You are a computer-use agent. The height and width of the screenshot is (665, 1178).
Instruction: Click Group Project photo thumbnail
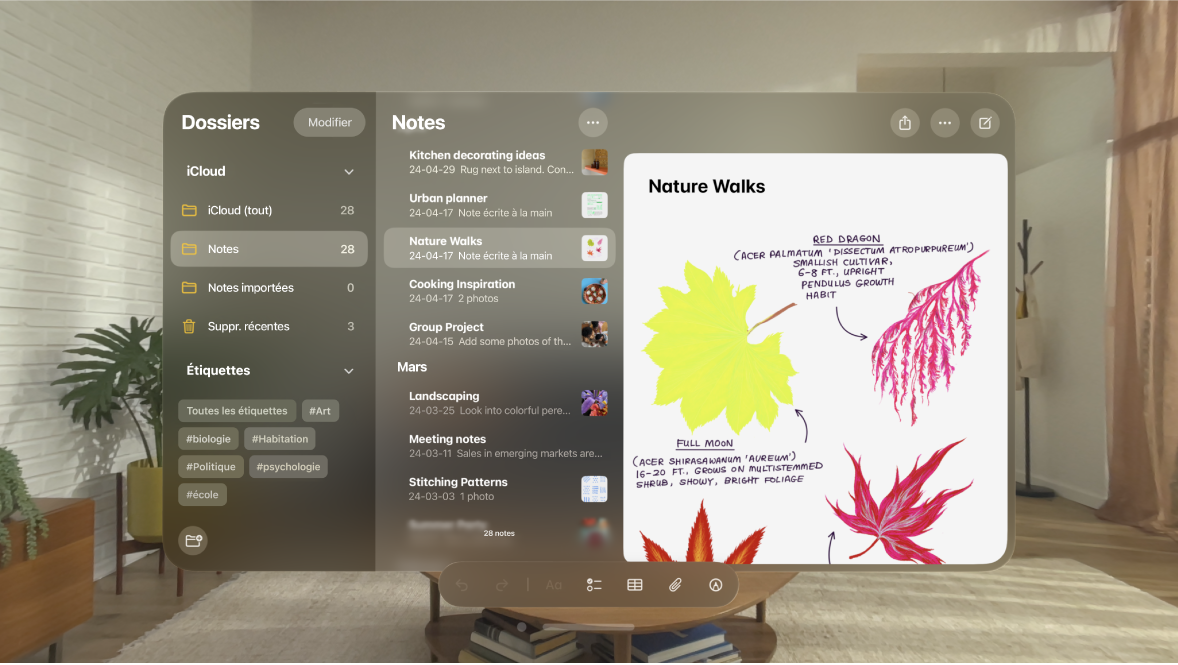[x=594, y=334]
